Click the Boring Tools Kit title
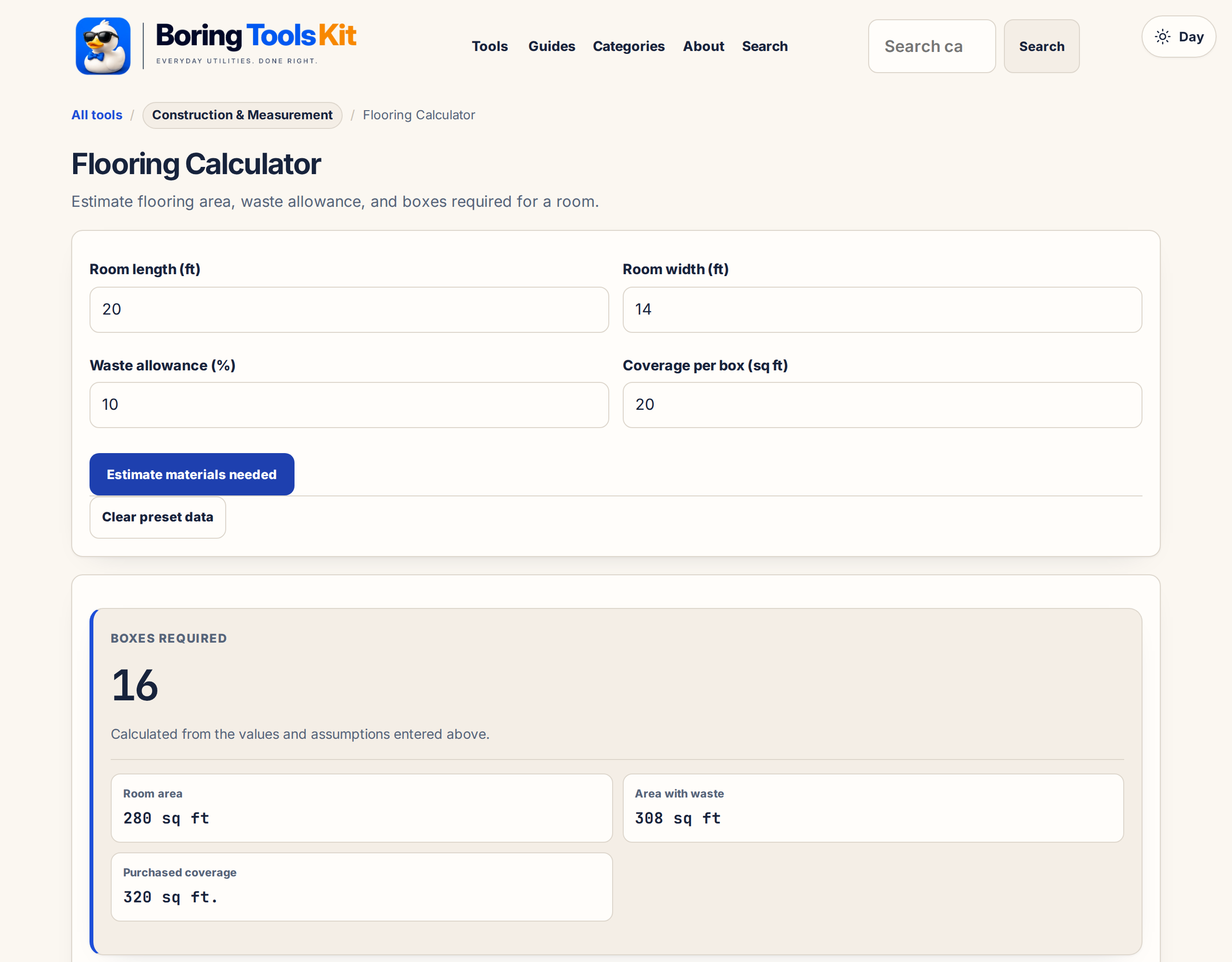Viewport: 1232px width, 962px height. tap(256, 36)
